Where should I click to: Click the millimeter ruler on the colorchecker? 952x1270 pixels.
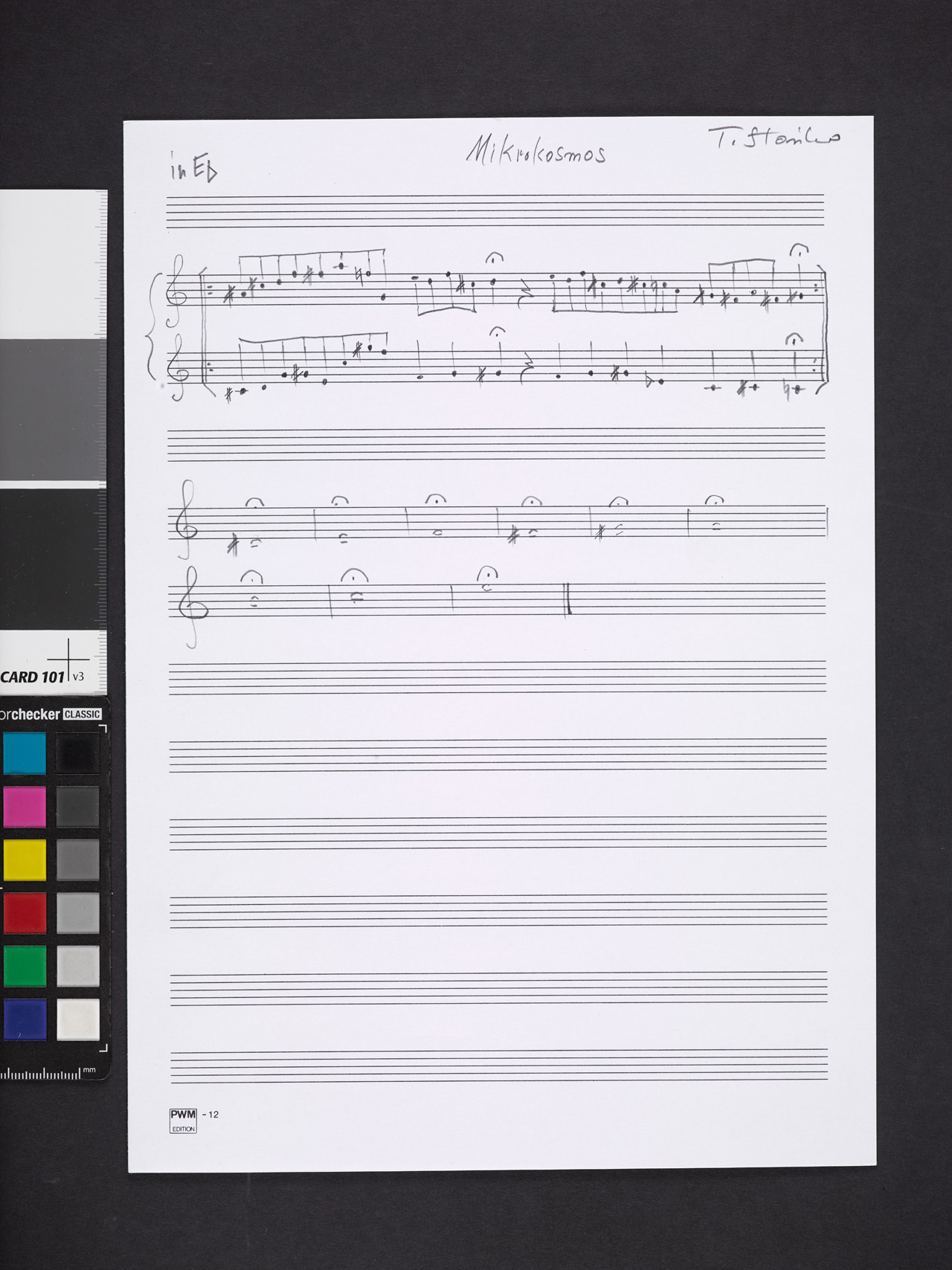[48, 1074]
